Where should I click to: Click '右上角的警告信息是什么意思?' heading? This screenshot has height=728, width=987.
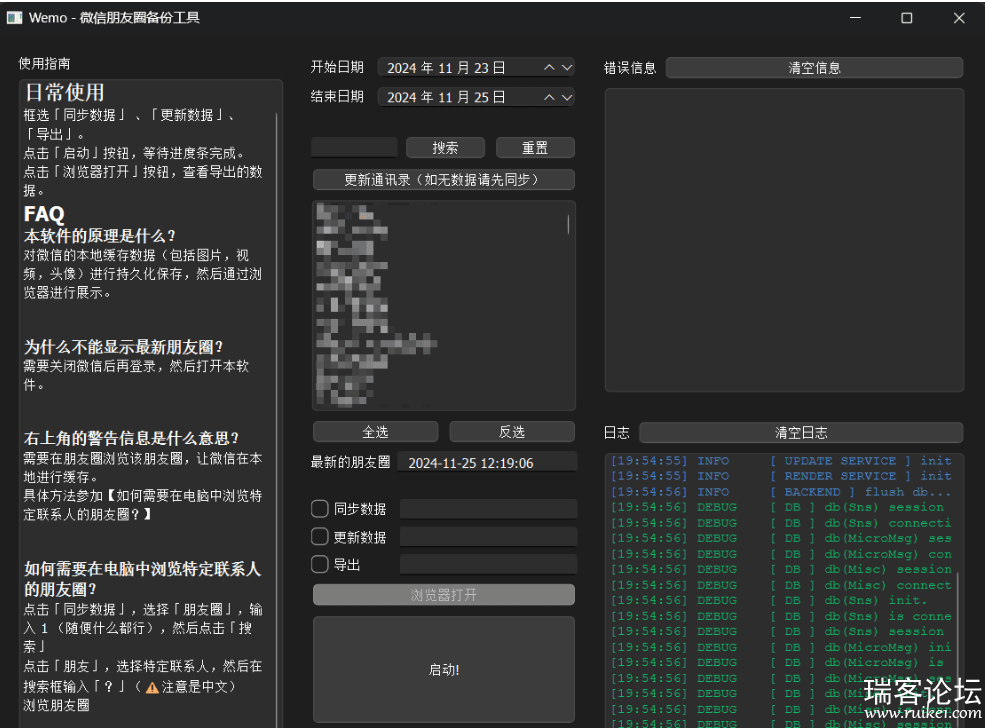pyautogui.click(x=132, y=438)
